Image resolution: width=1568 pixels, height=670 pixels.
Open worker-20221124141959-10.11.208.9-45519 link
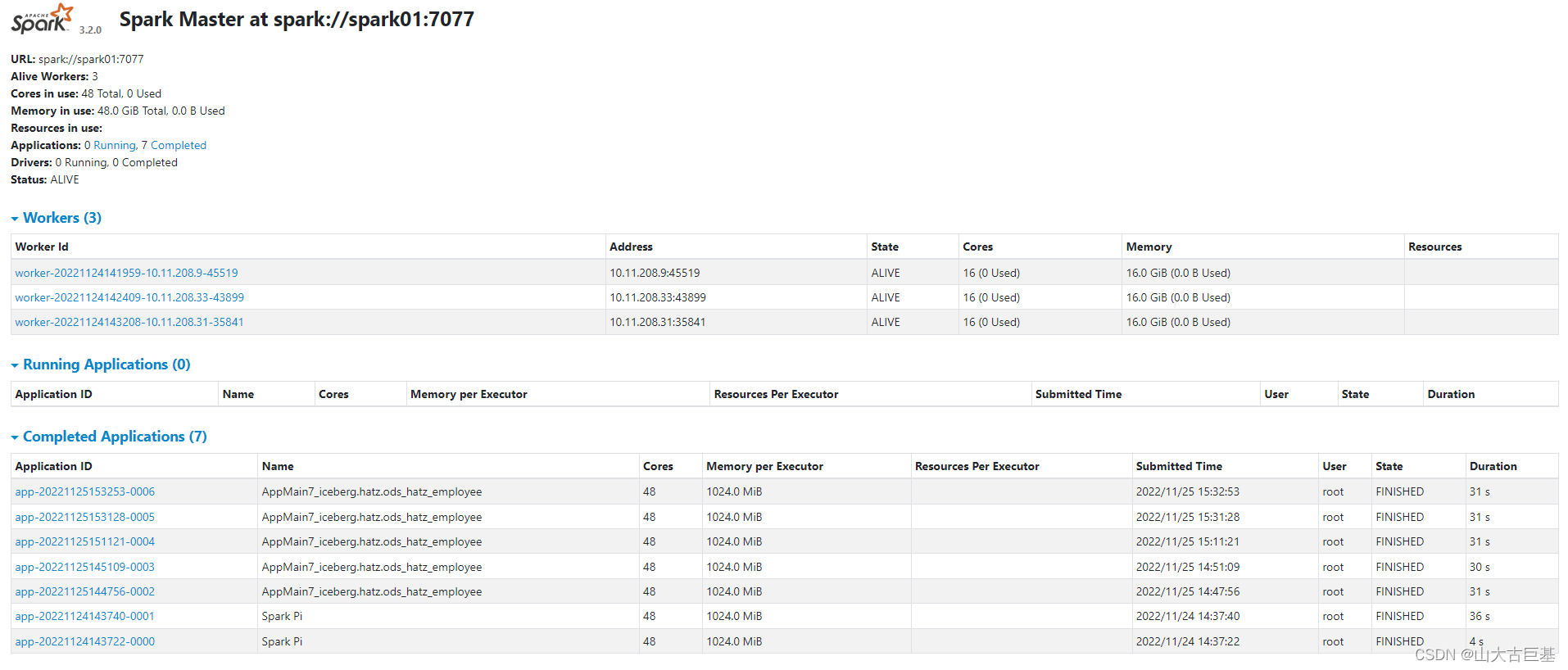pos(126,273)
